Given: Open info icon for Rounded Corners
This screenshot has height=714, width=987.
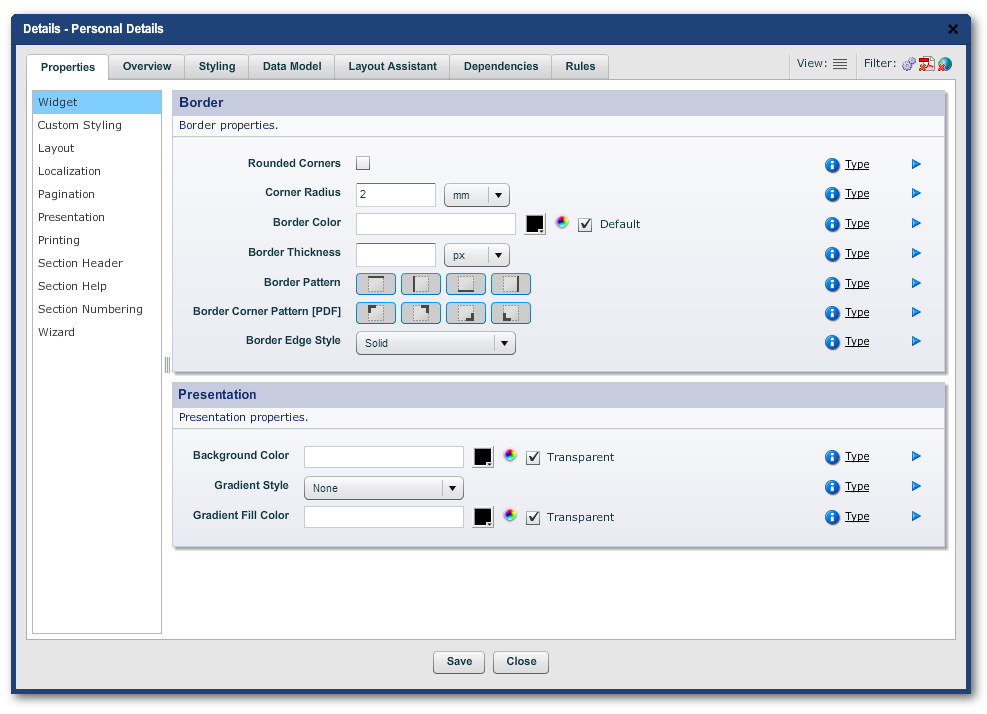Looking at the screenshot, I should point(832,165).
